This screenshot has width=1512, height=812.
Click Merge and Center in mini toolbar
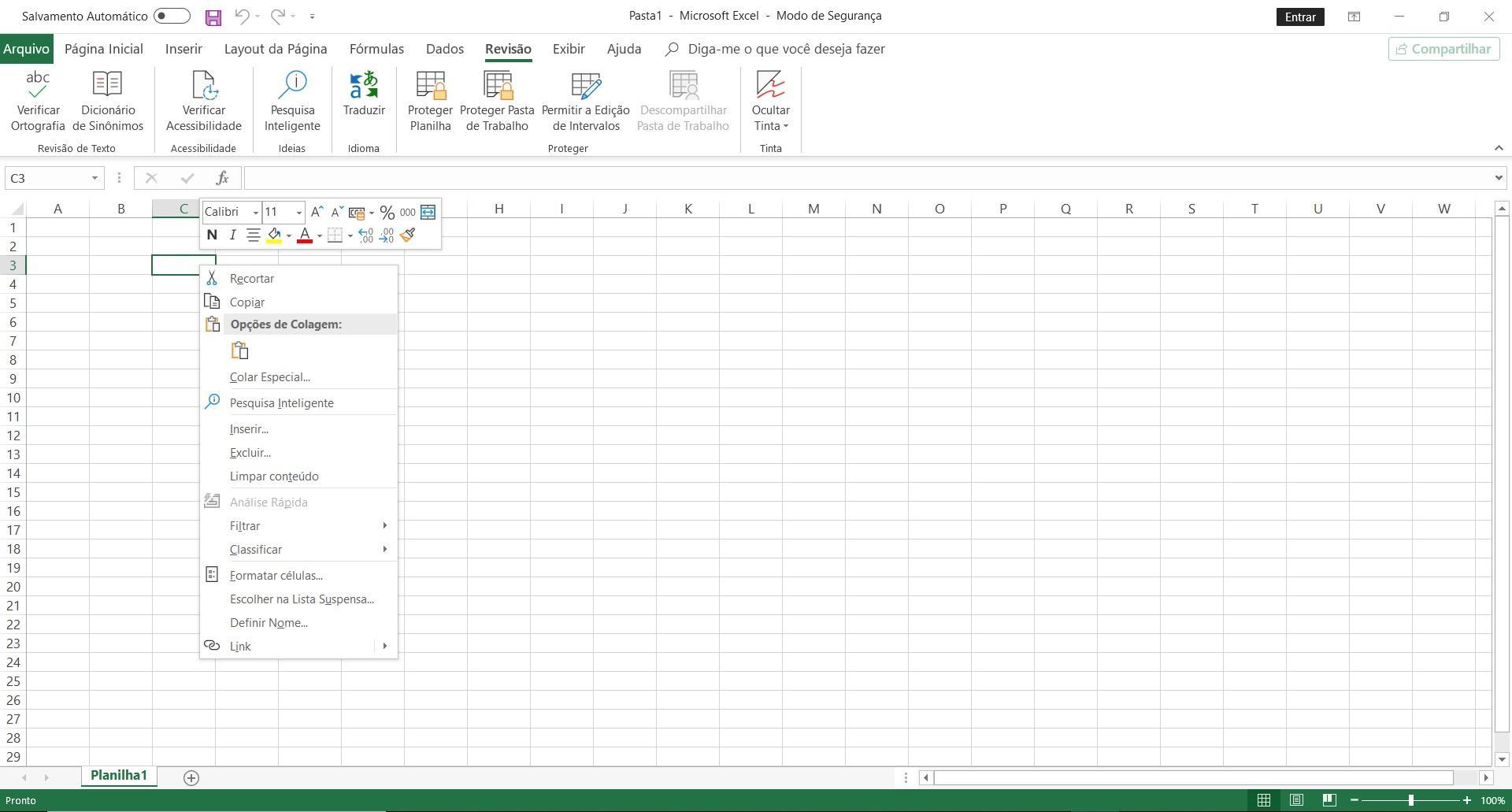click(x=428, y=212)
